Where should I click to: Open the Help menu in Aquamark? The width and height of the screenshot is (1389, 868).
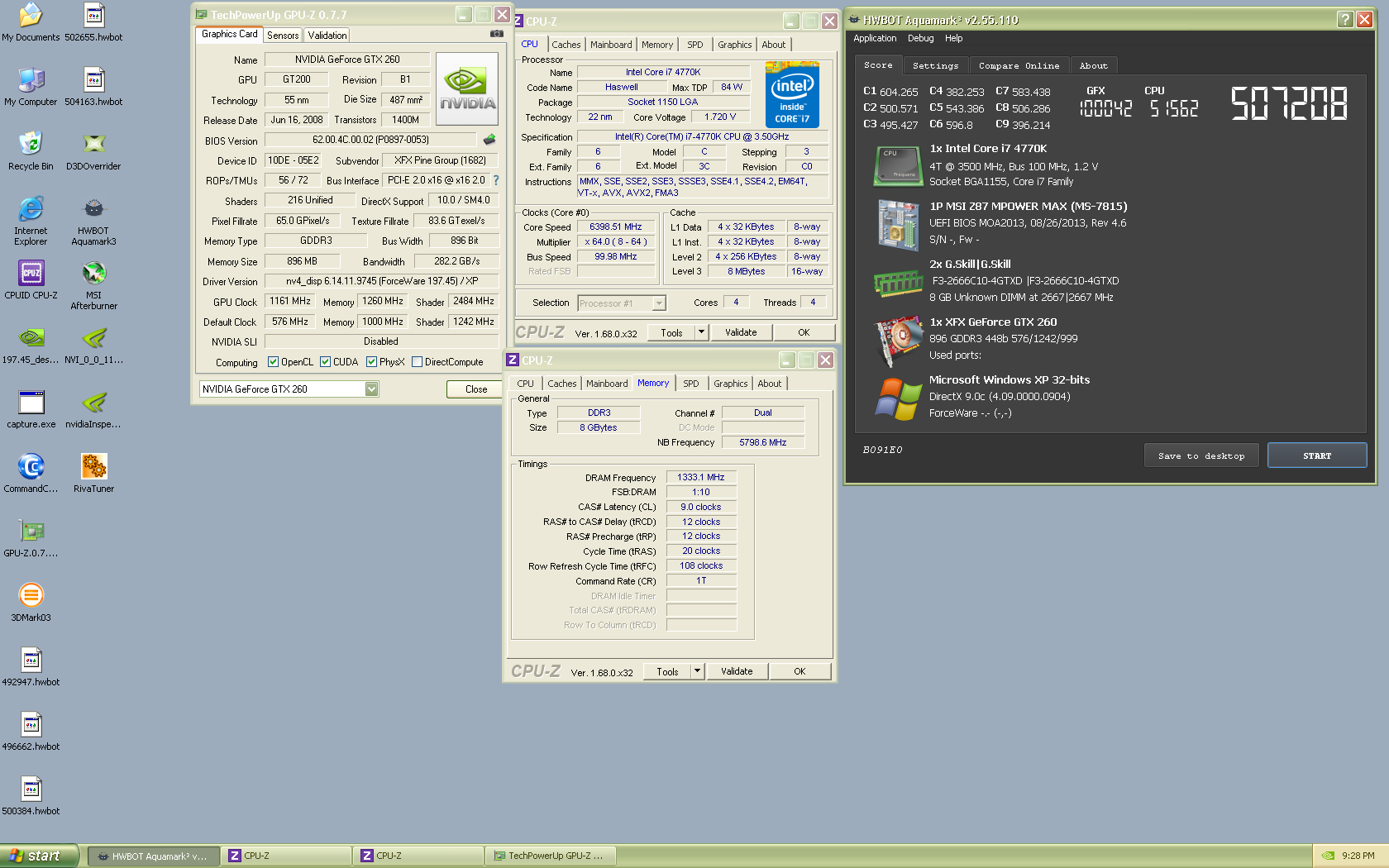(x=953, y=38)
